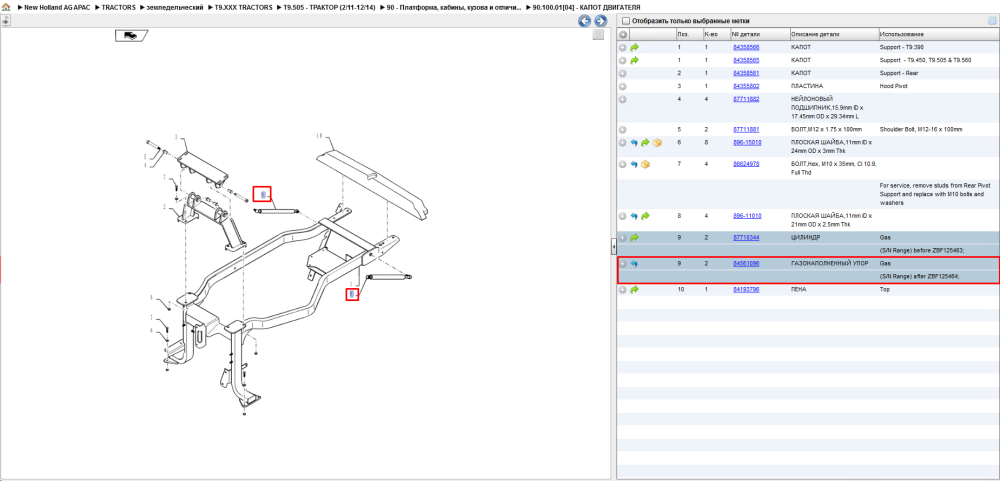Click the blue arrow icon for part 86624978
The width and height of the screenshot is (1000, 481).
(635, 165)
